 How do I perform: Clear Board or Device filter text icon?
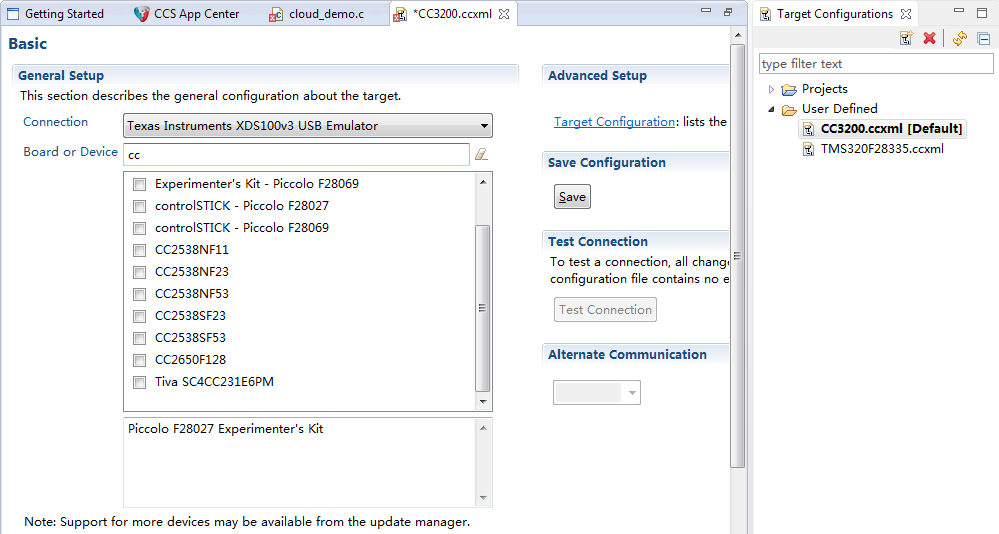point(481,154)
